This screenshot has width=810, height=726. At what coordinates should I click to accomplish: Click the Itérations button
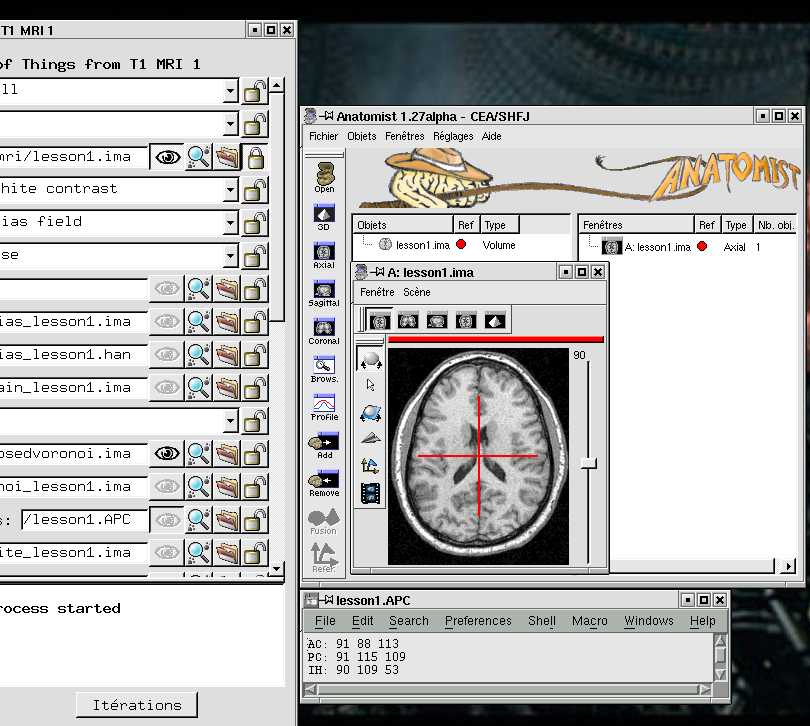[137, 705]
